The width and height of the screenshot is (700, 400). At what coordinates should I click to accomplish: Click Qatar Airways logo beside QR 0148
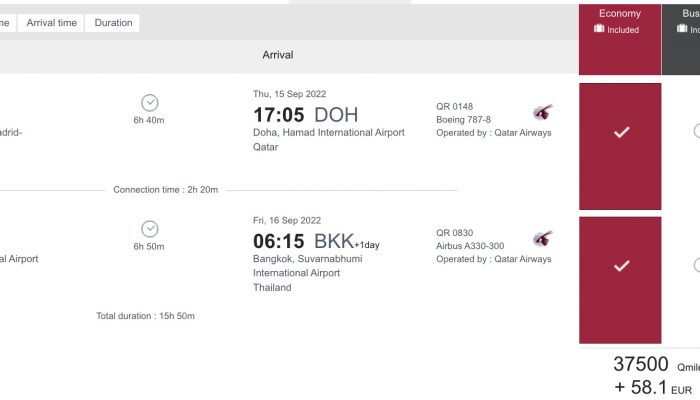click(x=542, y=112)
